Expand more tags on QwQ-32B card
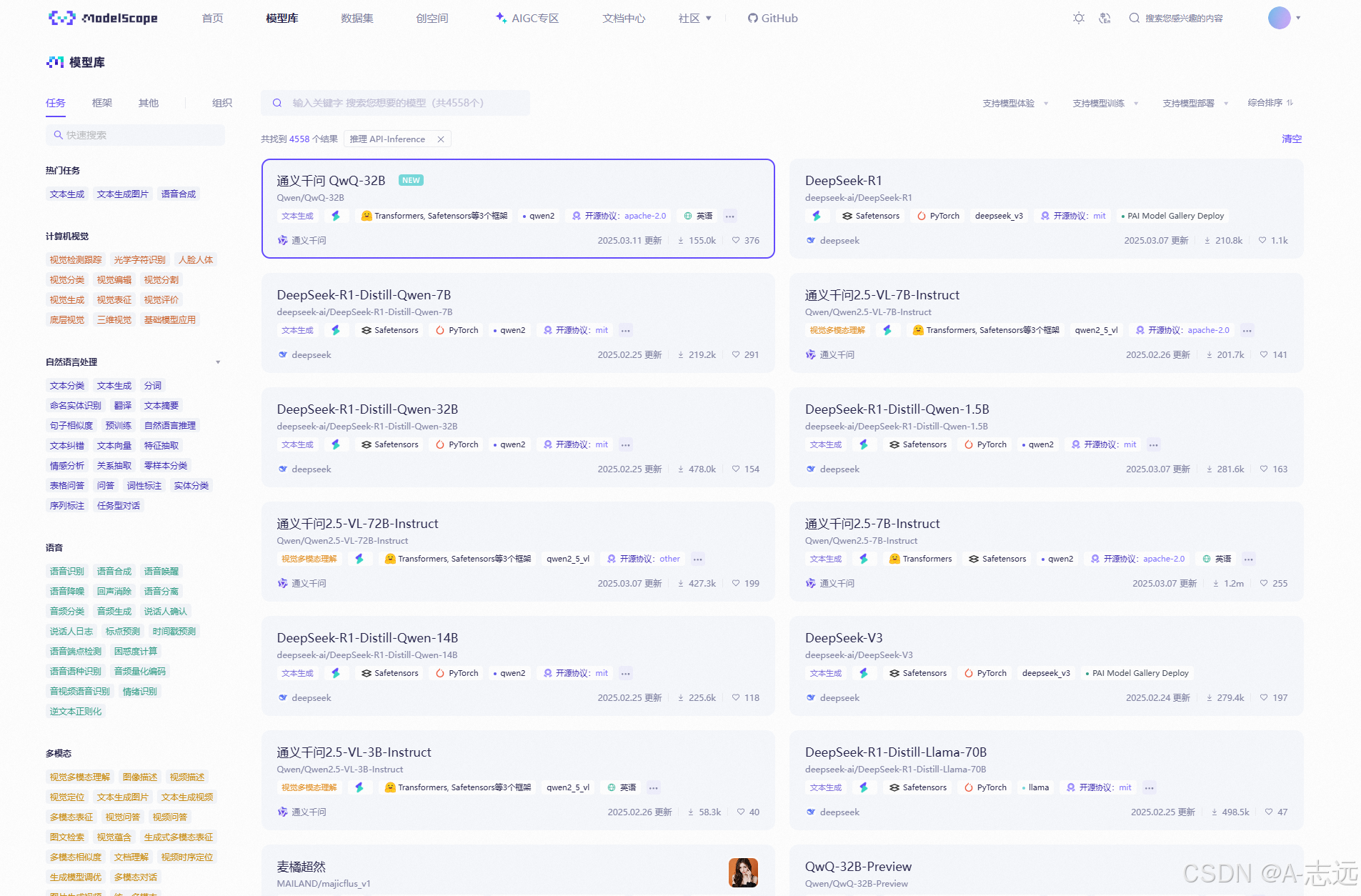Viewport: 1361px width, 896px height. (729, 216)
